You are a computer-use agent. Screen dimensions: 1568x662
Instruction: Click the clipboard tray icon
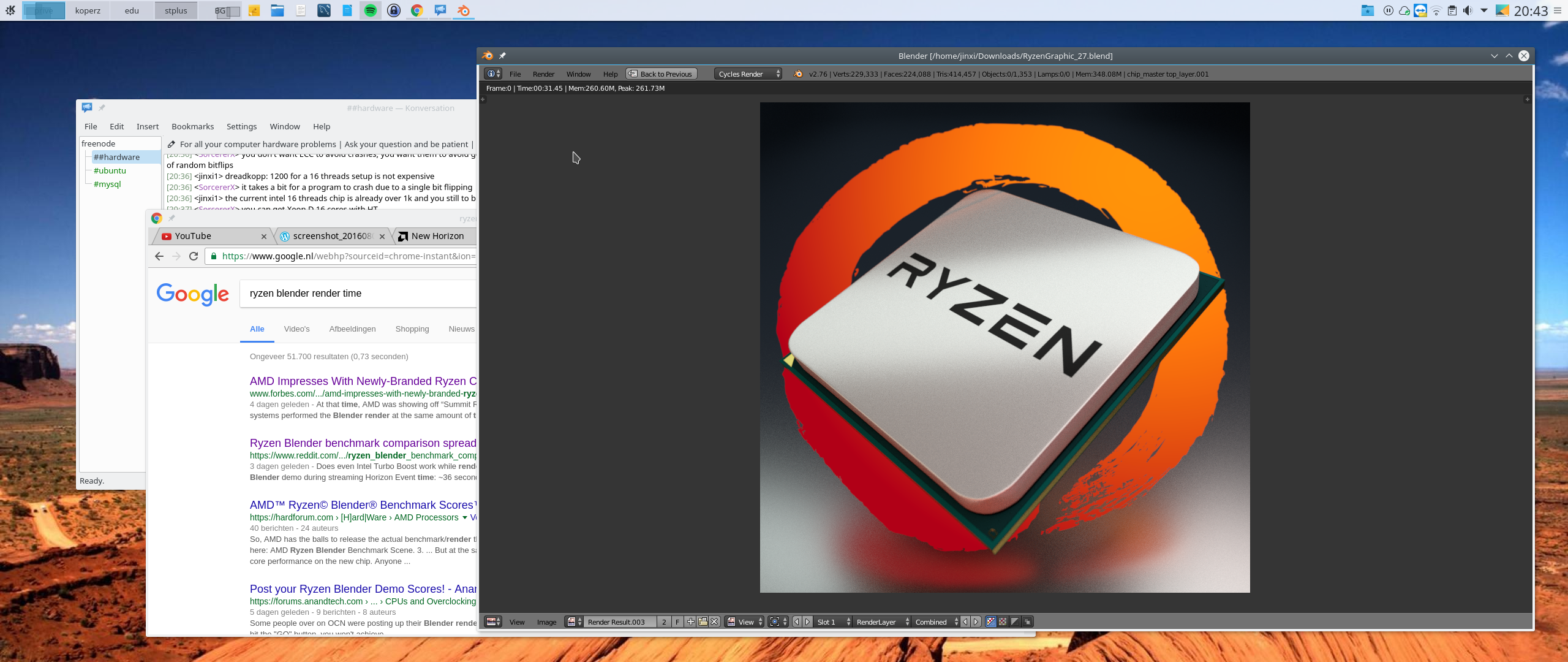[1452, 10]
